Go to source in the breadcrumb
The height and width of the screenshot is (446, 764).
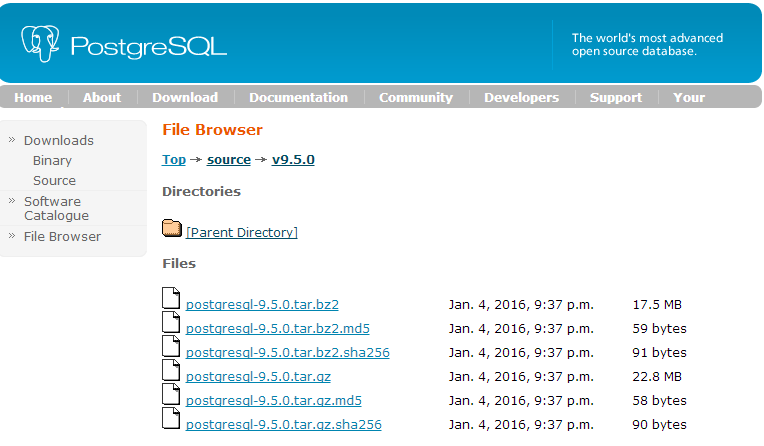click(229, 159)
